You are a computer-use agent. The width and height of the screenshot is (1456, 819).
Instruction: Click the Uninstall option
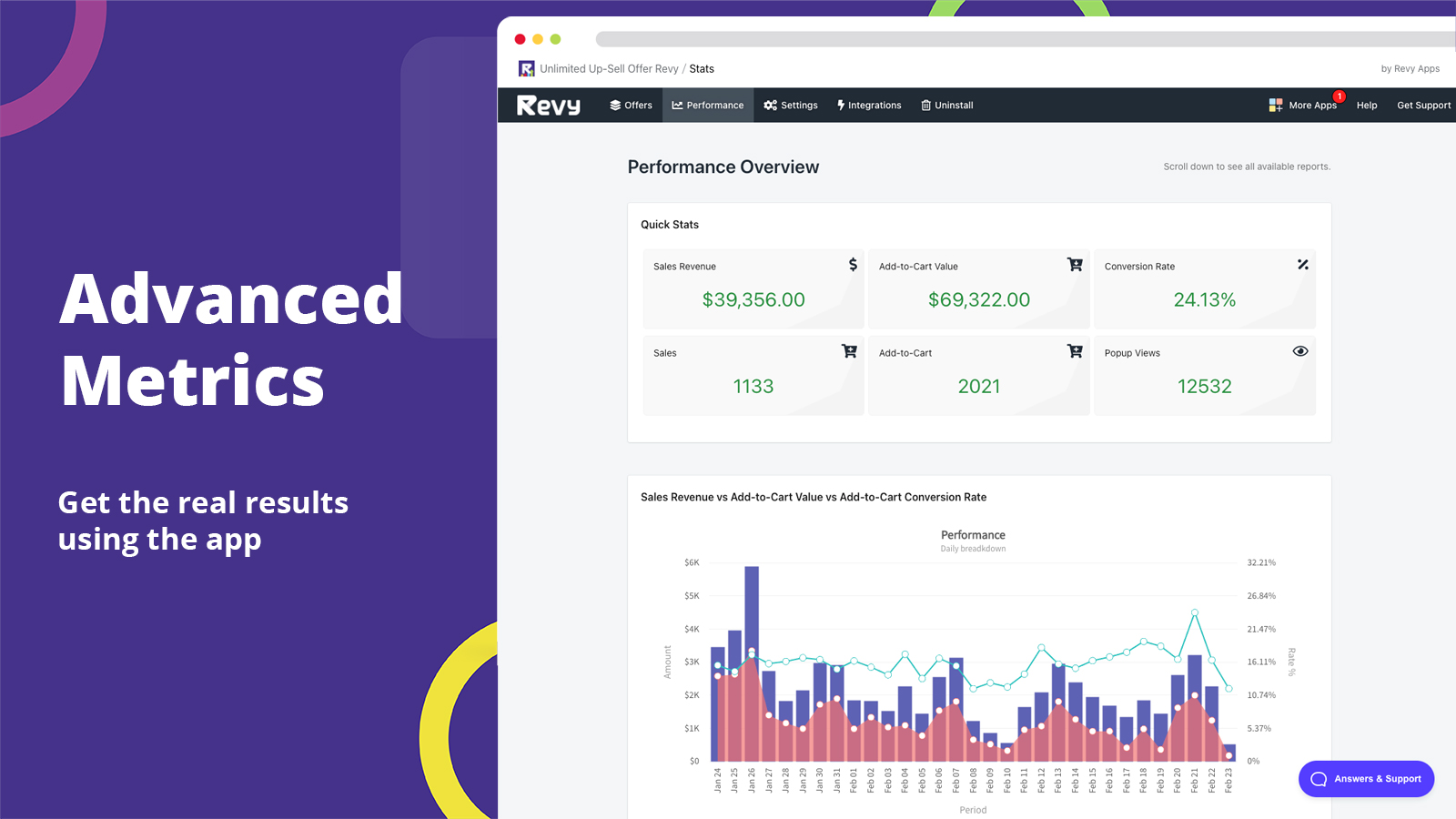(947, 106)
